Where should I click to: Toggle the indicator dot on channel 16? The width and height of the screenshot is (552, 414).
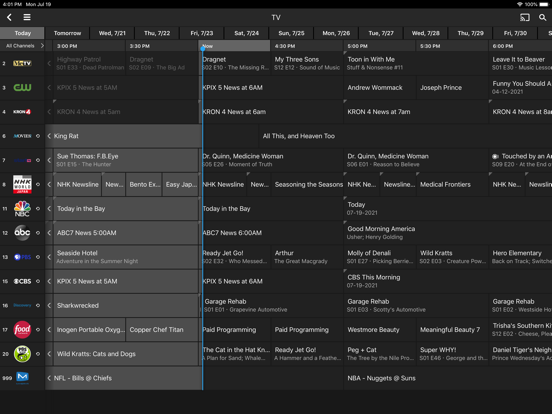(x=38, y=305)
